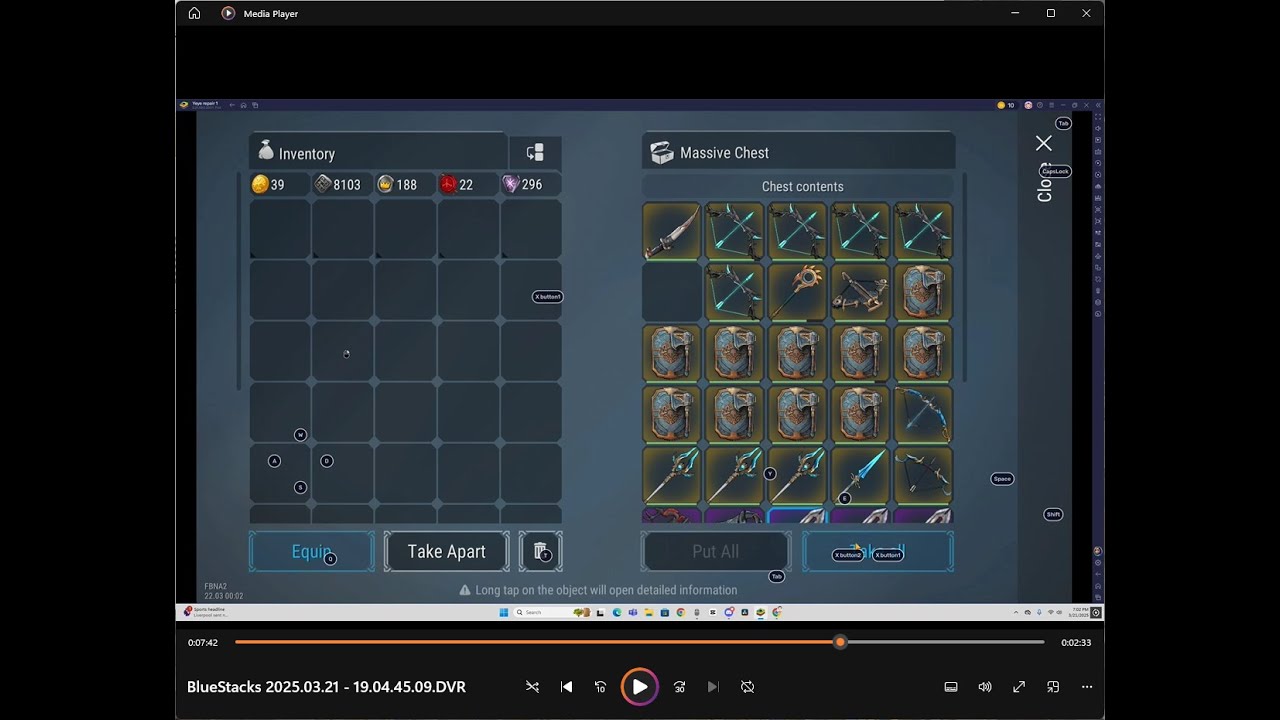
Task: Go to the previous track
Action: (x=566, y=687)
